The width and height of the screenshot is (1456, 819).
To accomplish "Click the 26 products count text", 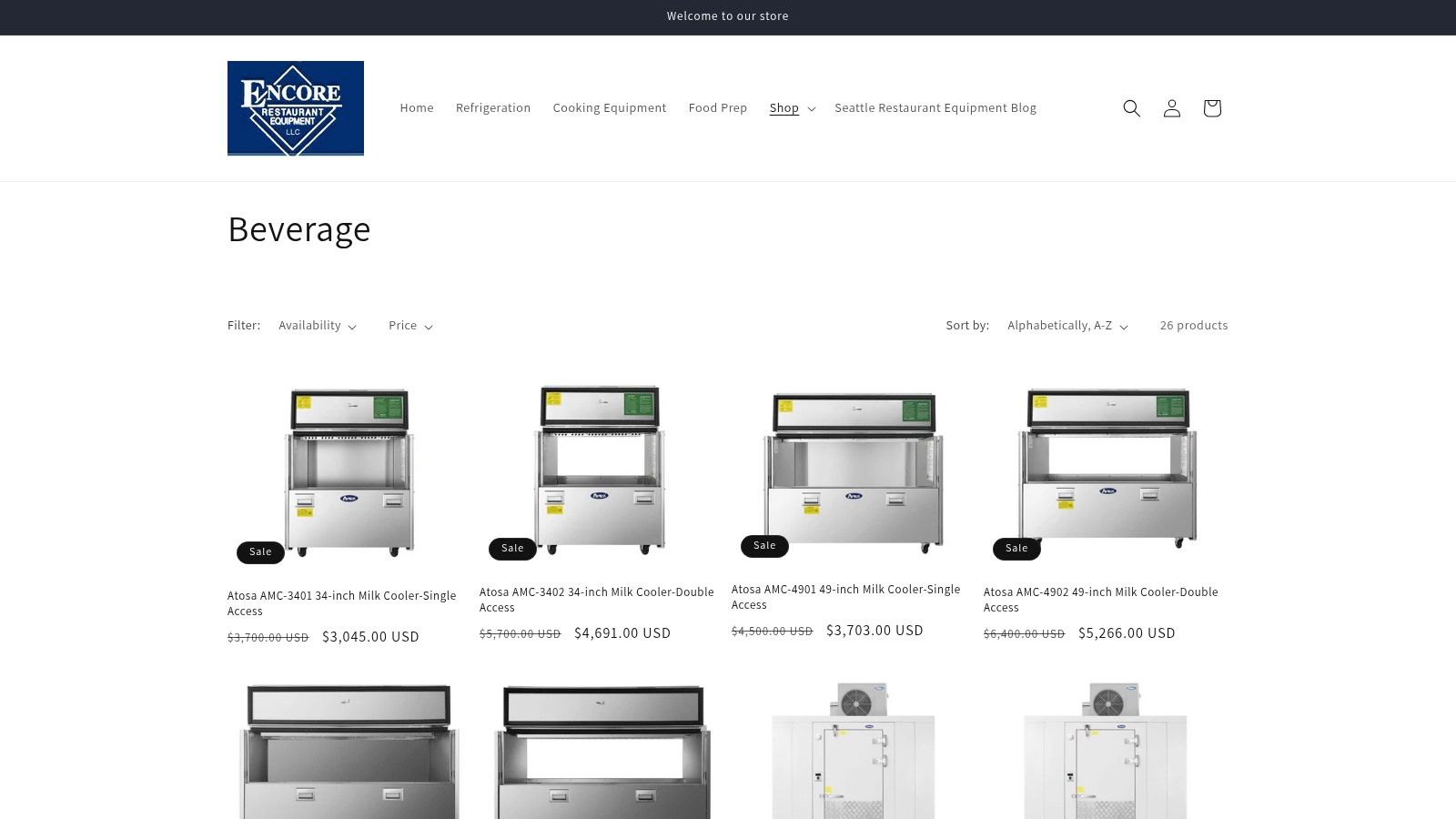I will (1194, 326).
